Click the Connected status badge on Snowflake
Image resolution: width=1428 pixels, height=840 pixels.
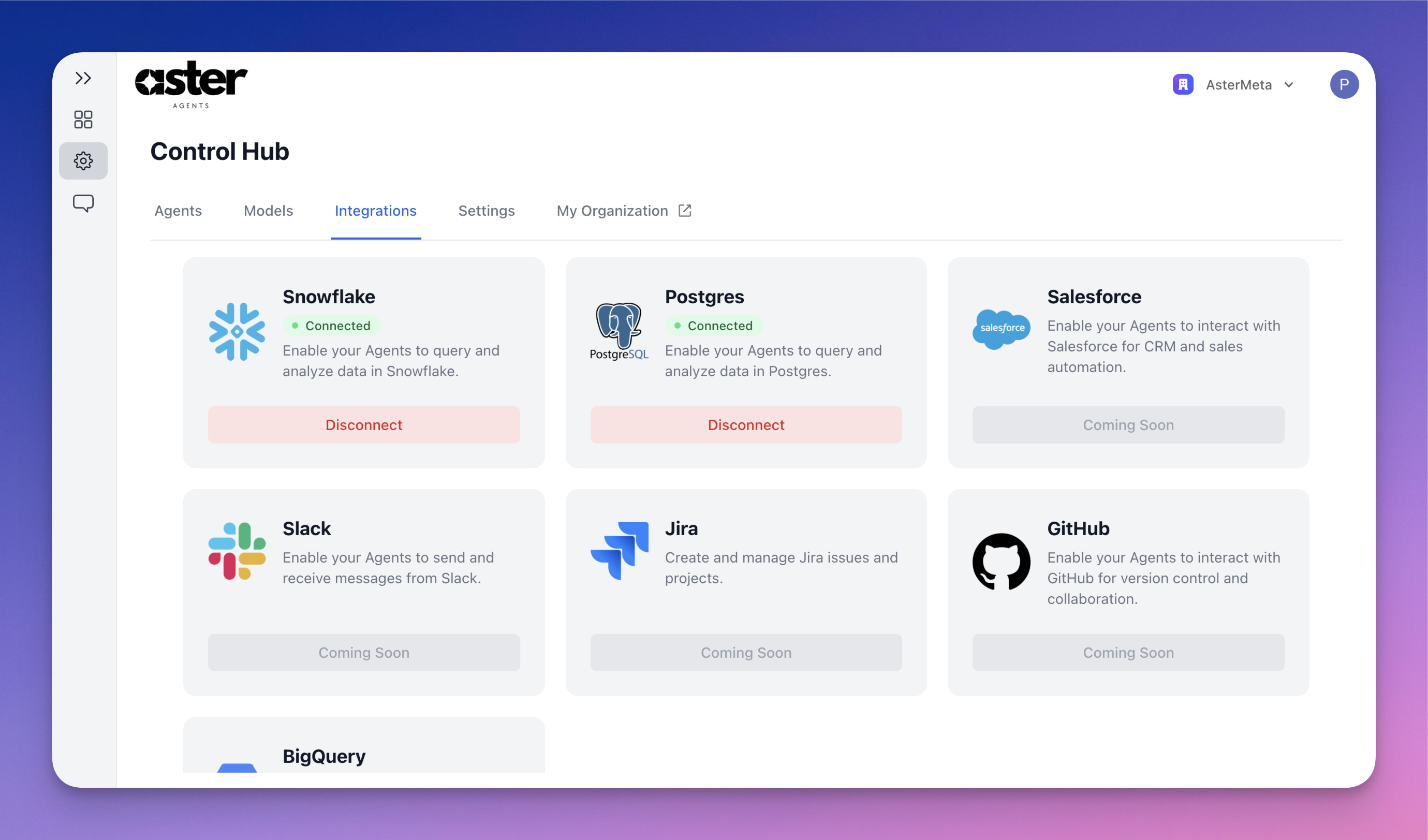(331, 326)
